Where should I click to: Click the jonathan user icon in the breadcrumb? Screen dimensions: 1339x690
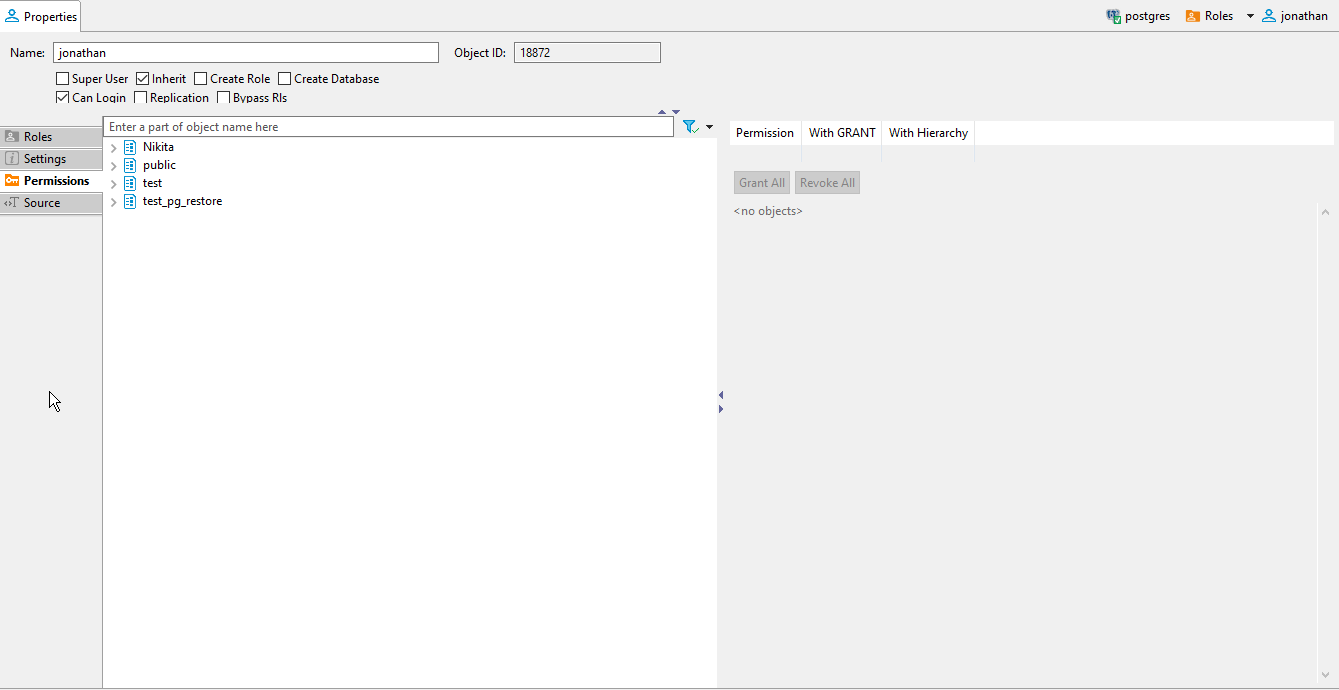point(1269,16)
